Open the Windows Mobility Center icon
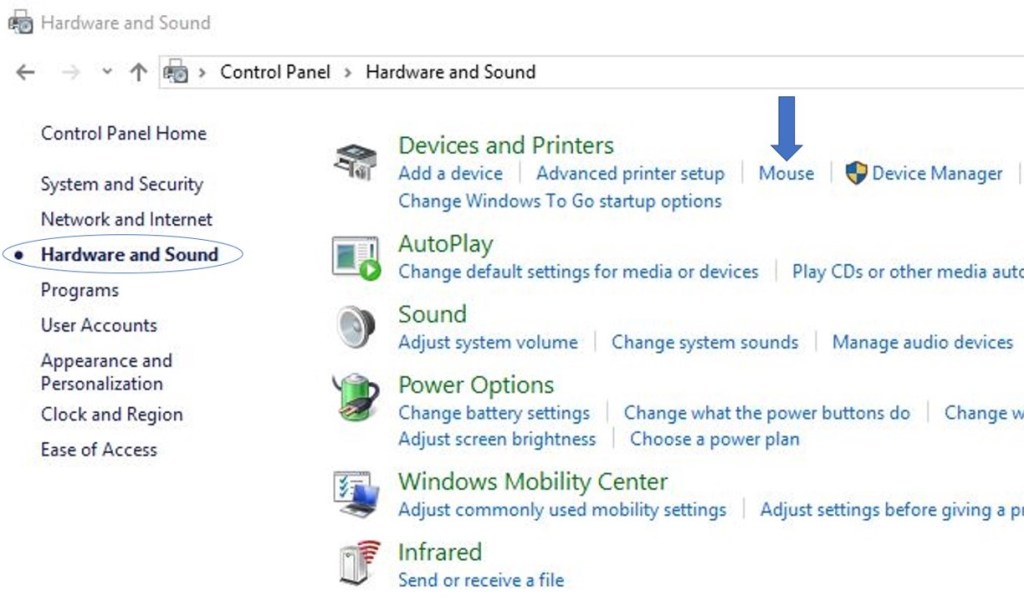The width and height of the screenshot is (1024, 601). tap(355, 493)
